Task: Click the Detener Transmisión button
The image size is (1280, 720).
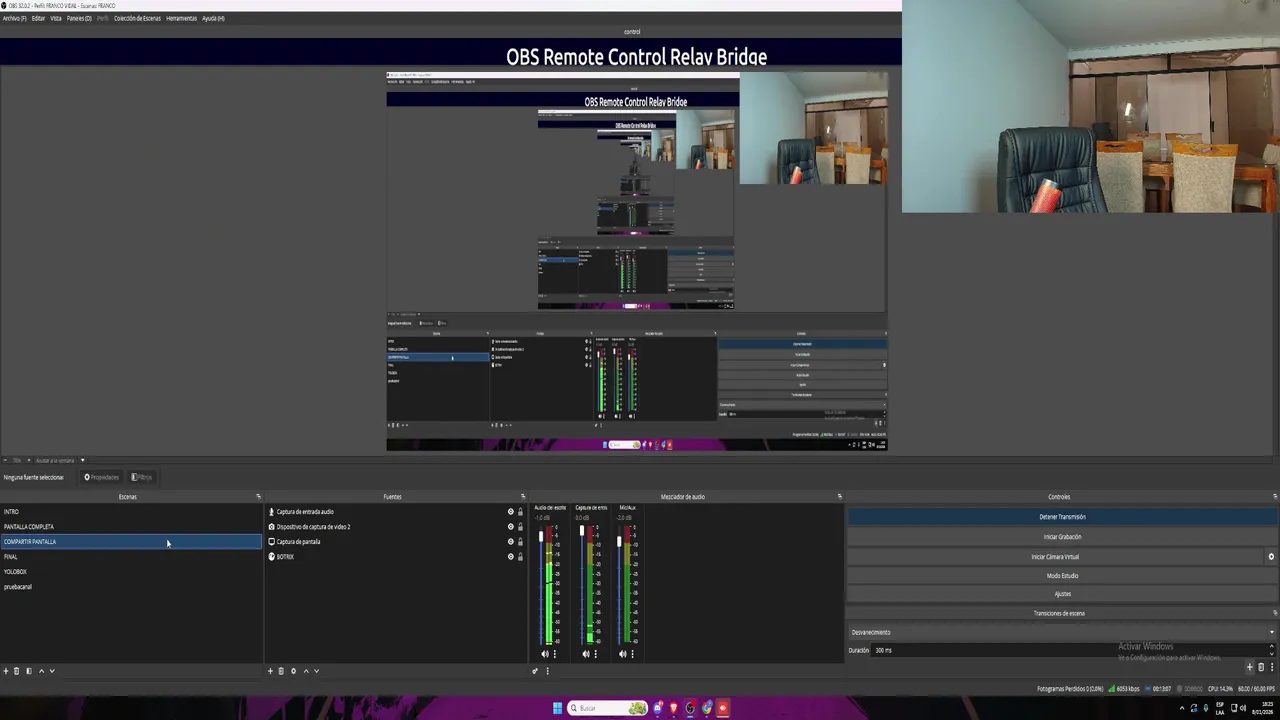Action: [x=1062, y=517]
